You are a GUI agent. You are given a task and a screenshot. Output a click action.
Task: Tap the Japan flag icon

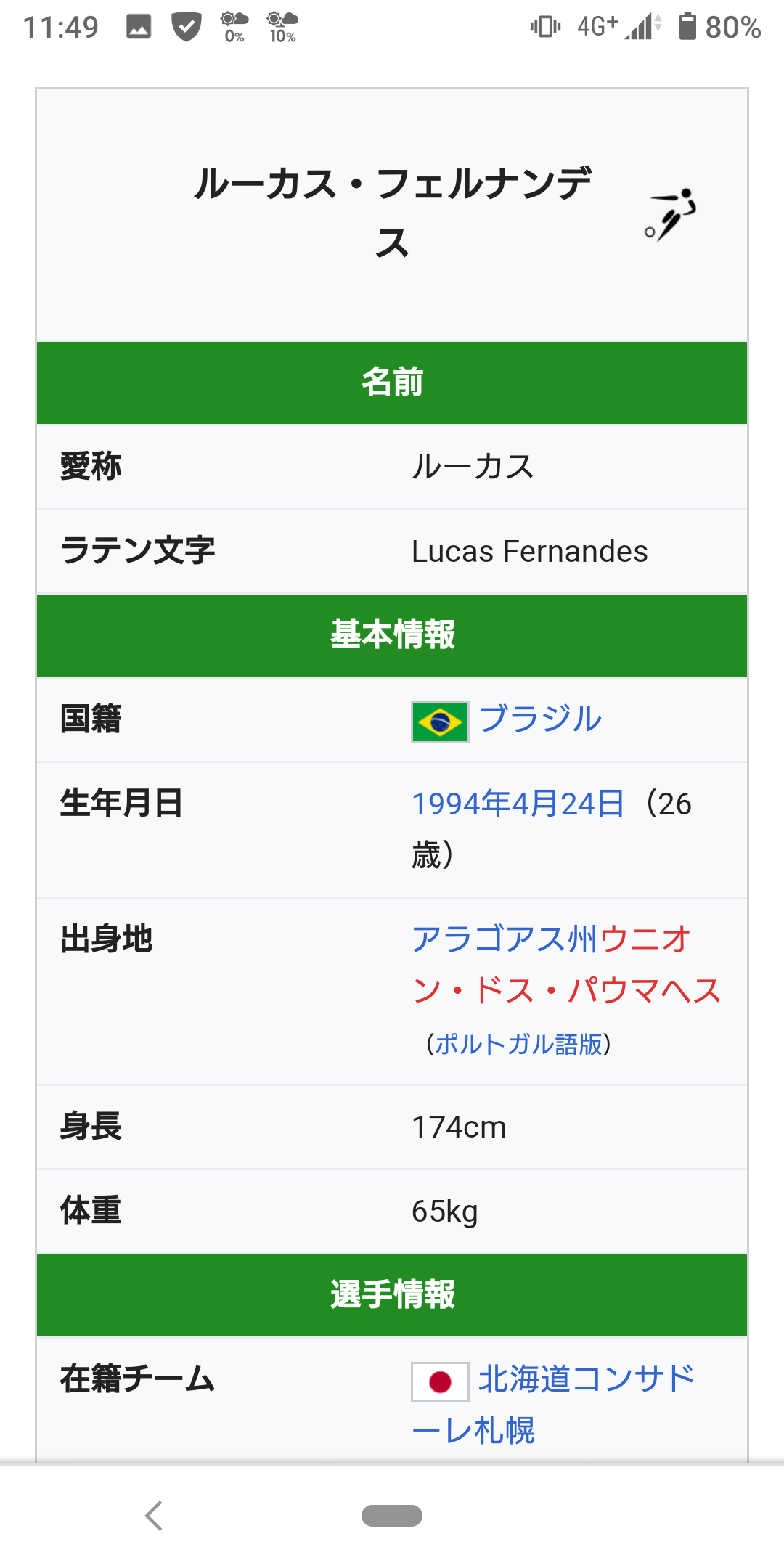[440, 1381]
